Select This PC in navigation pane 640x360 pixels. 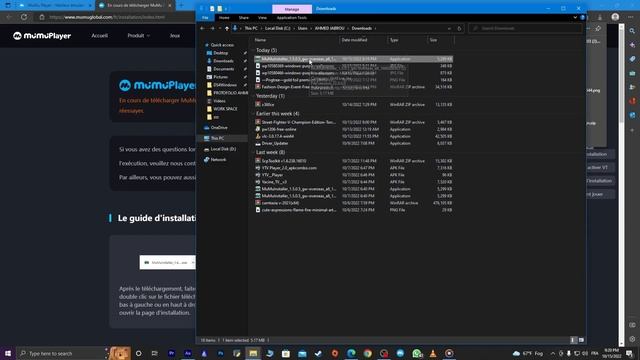click(218, 138)
